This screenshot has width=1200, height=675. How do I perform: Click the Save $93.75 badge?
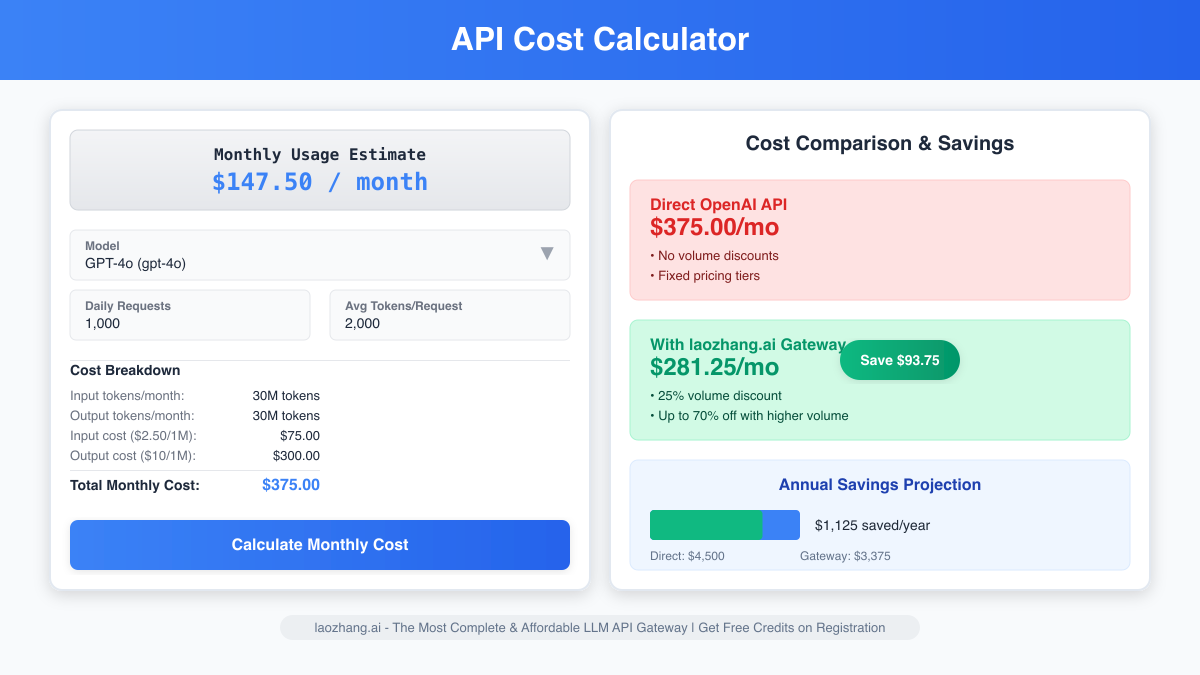pos(899,359)
